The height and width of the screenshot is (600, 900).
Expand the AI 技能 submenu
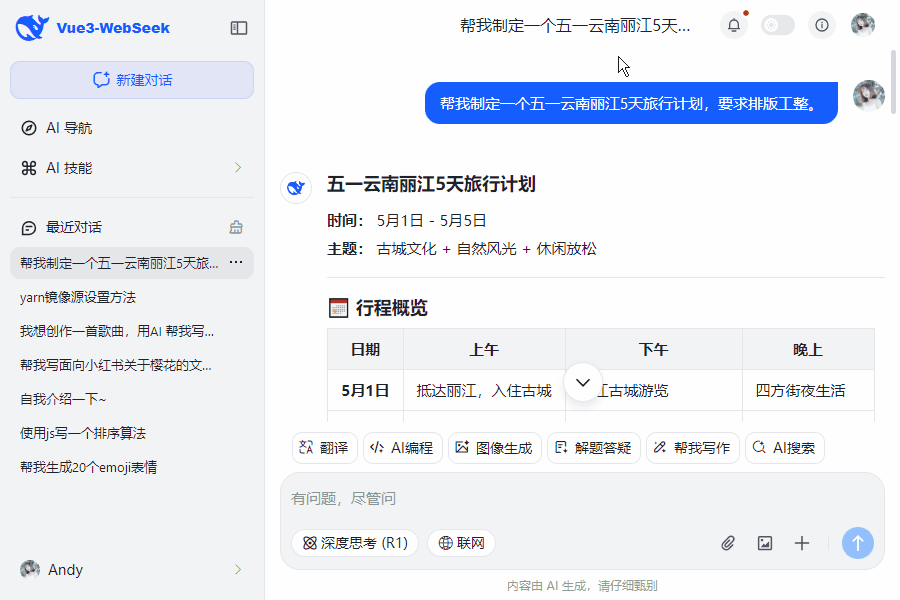(x=238, y=168)
